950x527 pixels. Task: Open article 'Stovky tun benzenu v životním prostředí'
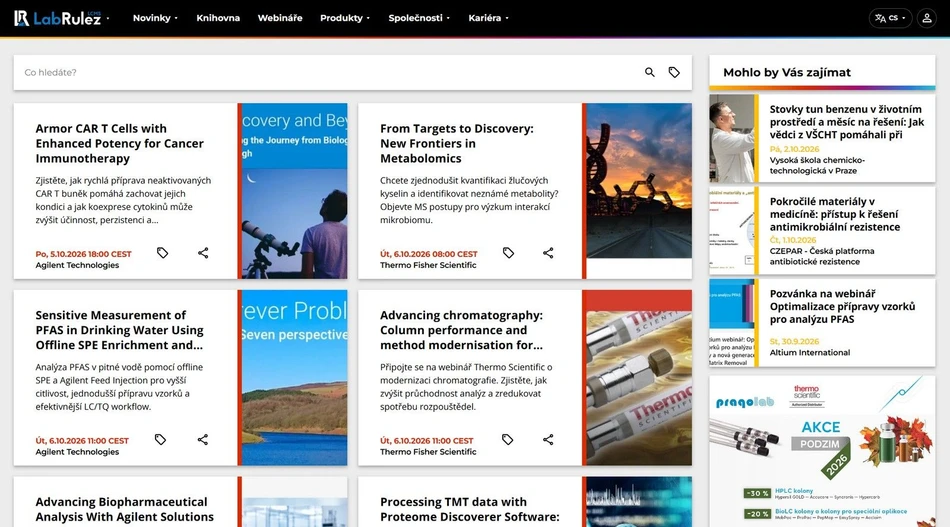click(846, 122)
